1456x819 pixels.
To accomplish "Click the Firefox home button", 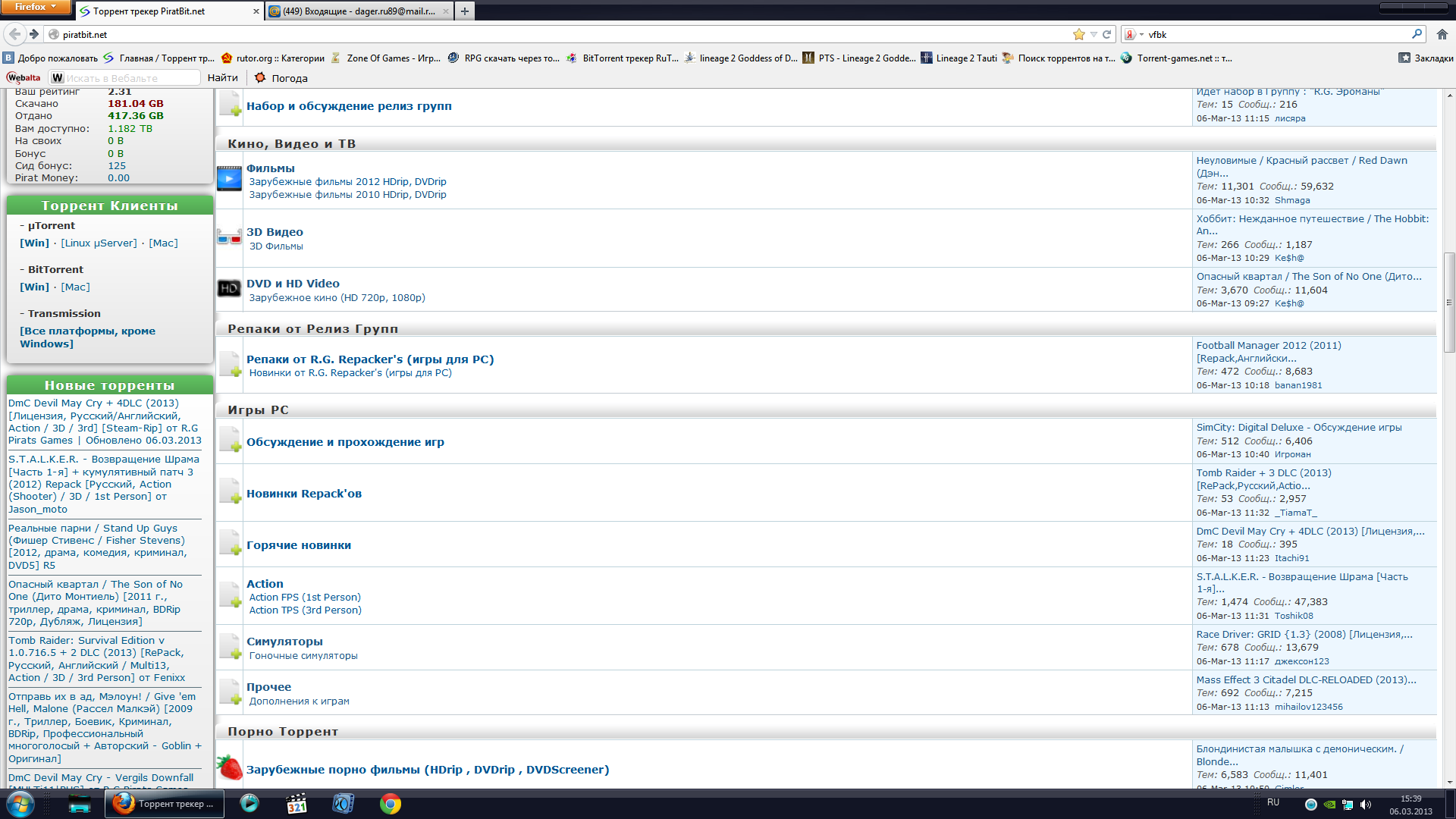I will 1442,34.
